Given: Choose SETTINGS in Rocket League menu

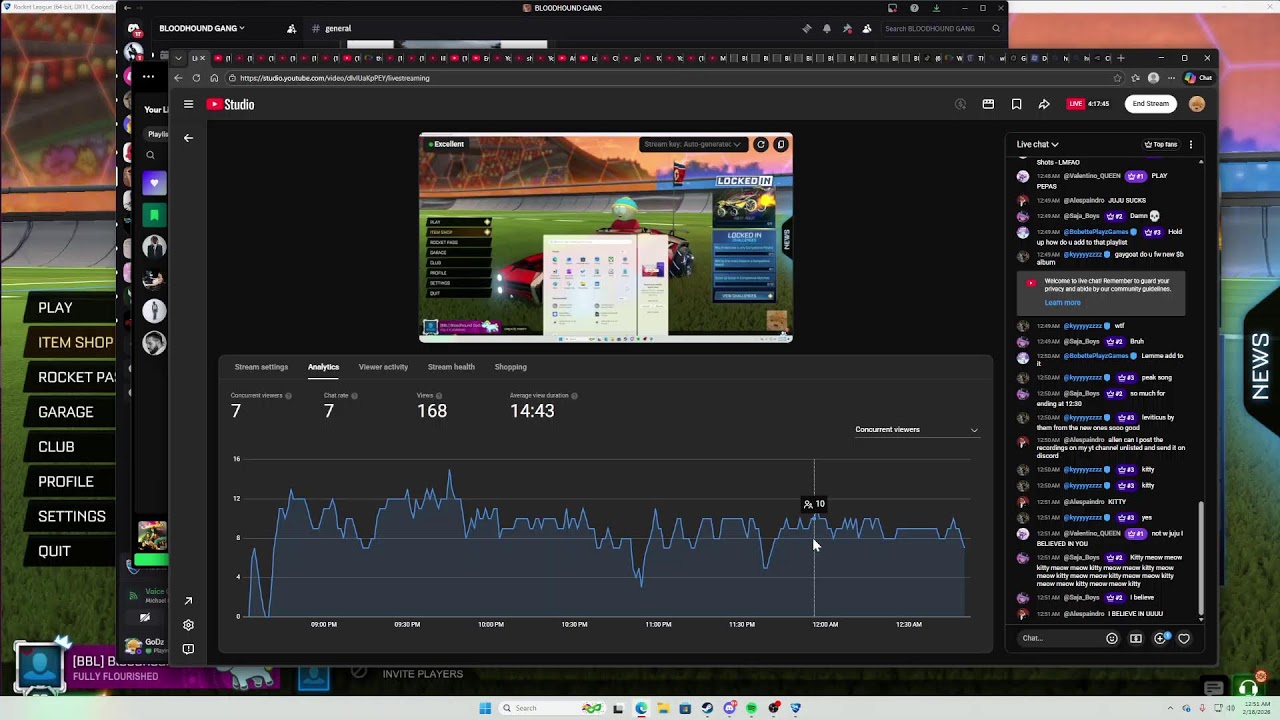Looking at the screenshot, I should coord(72,516).
